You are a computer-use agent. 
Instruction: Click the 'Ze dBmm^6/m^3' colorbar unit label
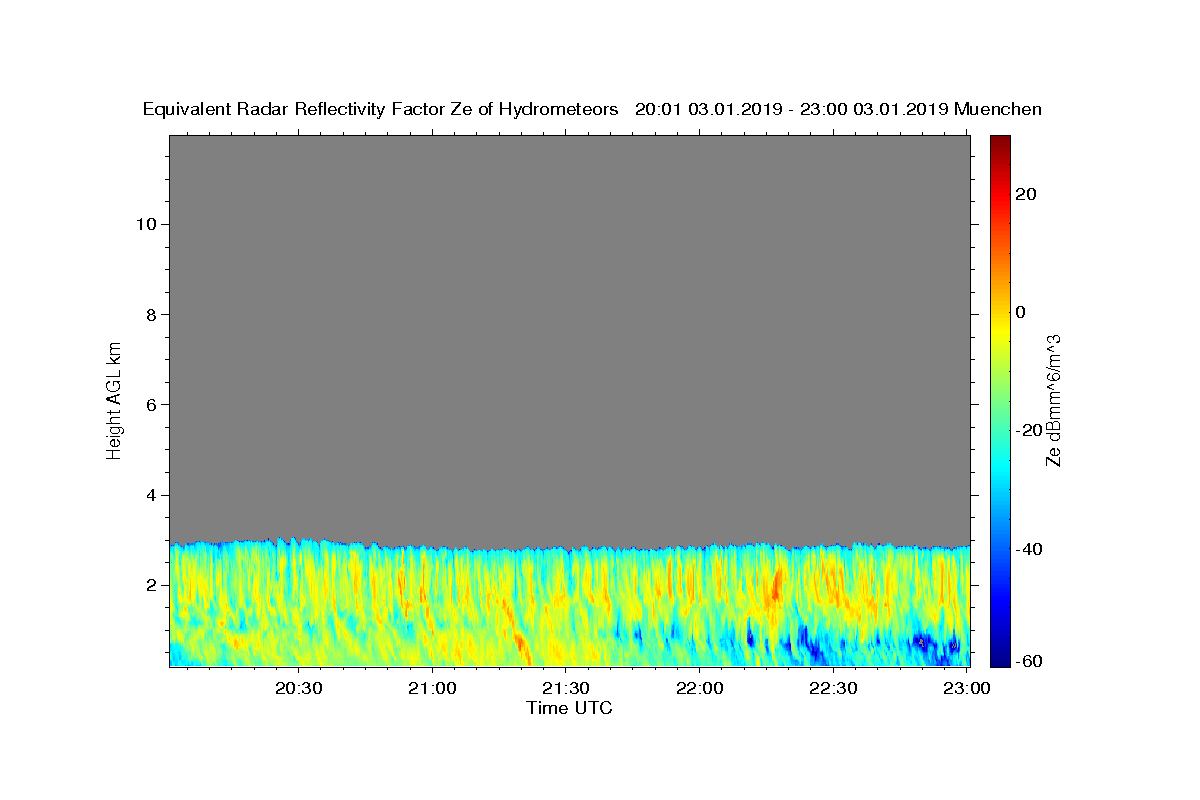tap(1052, 400)
